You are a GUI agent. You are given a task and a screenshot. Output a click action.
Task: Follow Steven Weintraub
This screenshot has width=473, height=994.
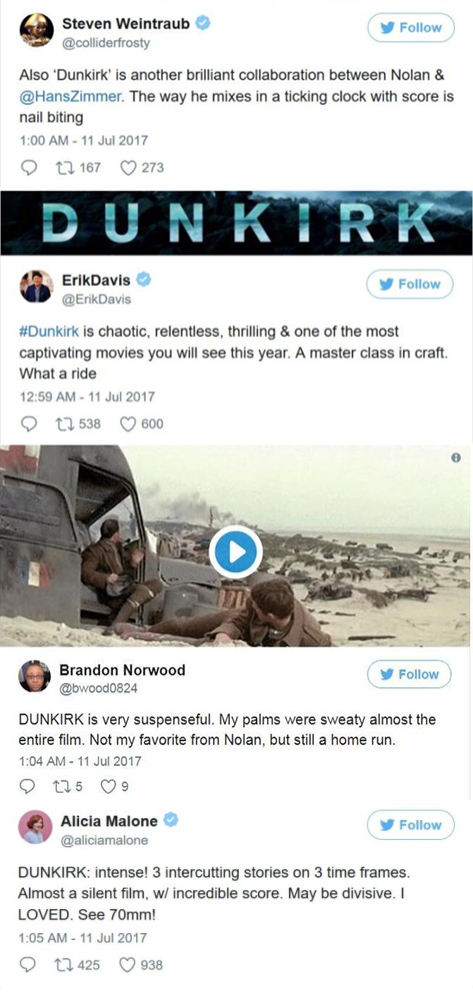[411, 28]
